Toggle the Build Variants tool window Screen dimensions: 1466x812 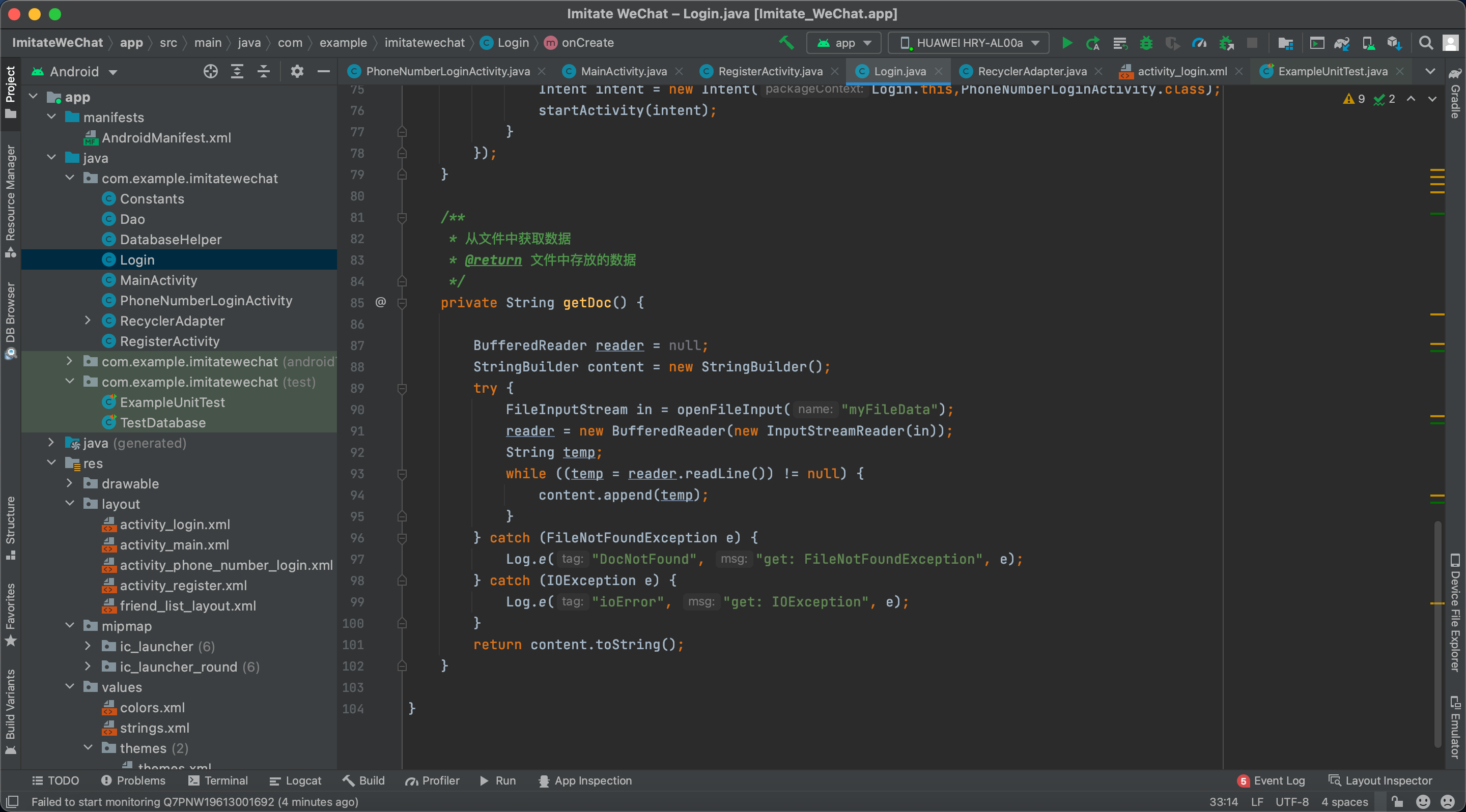[10, 712]
